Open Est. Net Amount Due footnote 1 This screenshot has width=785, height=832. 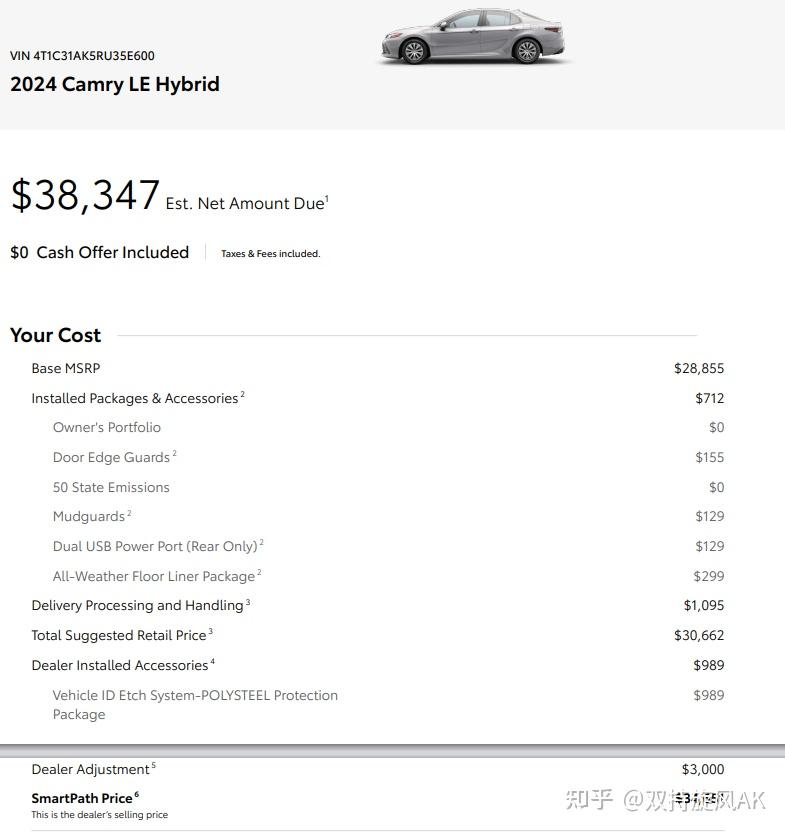327,198
